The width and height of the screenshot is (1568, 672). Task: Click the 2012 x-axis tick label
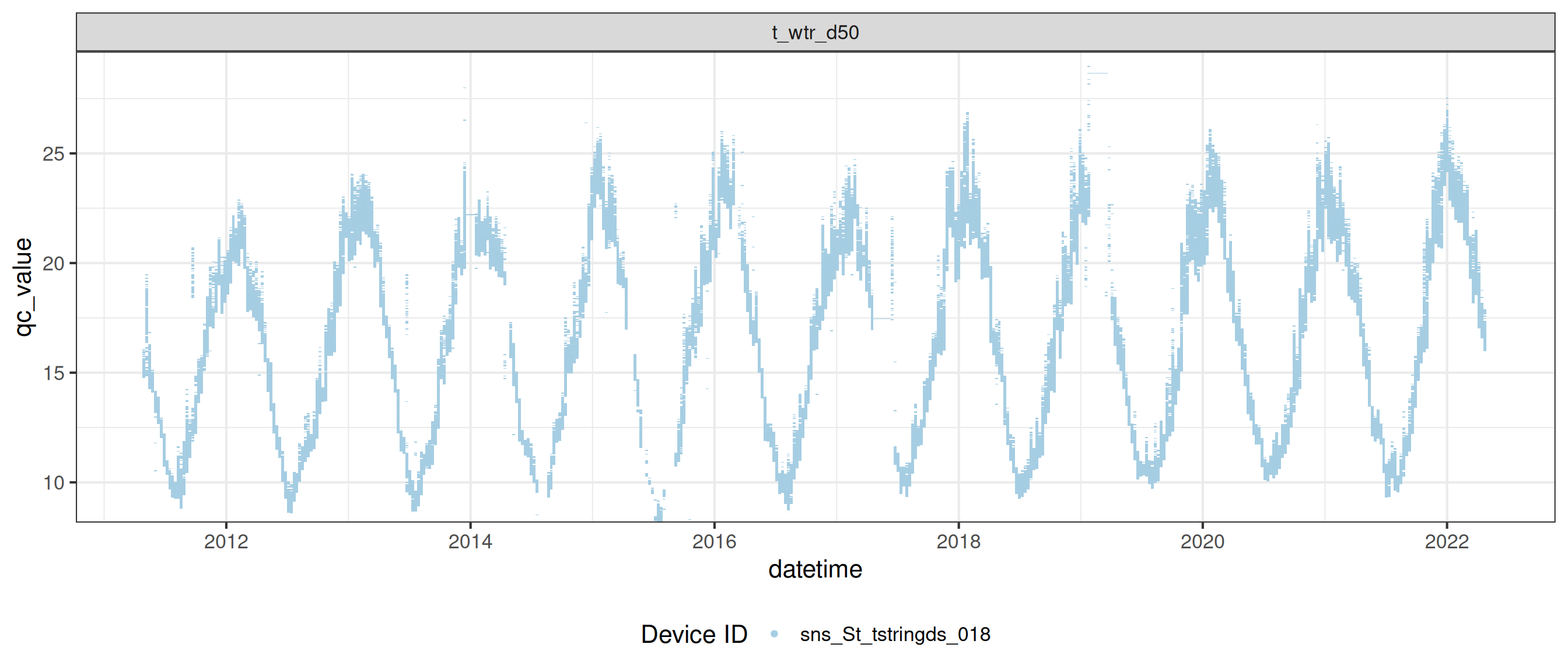[226, 541]
